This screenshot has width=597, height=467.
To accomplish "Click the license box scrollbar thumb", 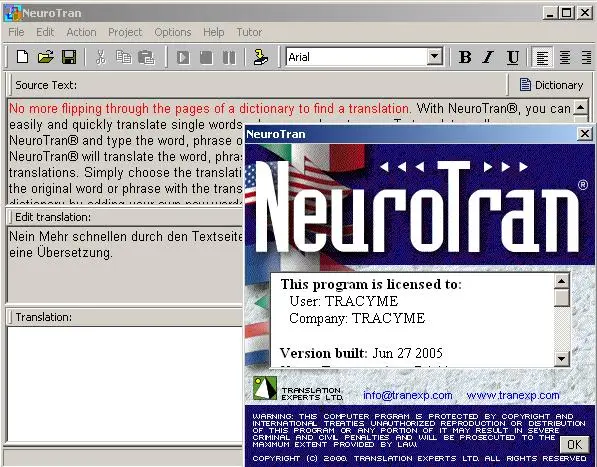I will 562,298.
